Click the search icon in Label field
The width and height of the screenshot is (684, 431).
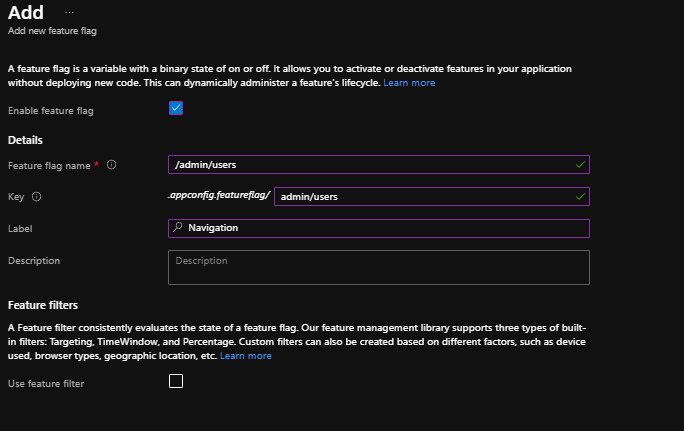(178, 227)
